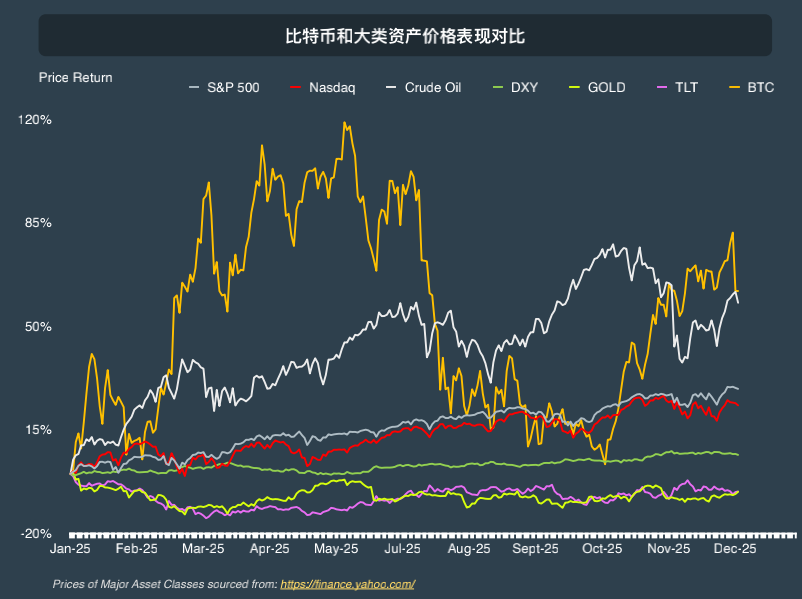Image resolution: width=802 pixels, height=599 pixels.
Task: Hide the BTC series via legend
Action: pyautogui.click(x=751, y=87)
